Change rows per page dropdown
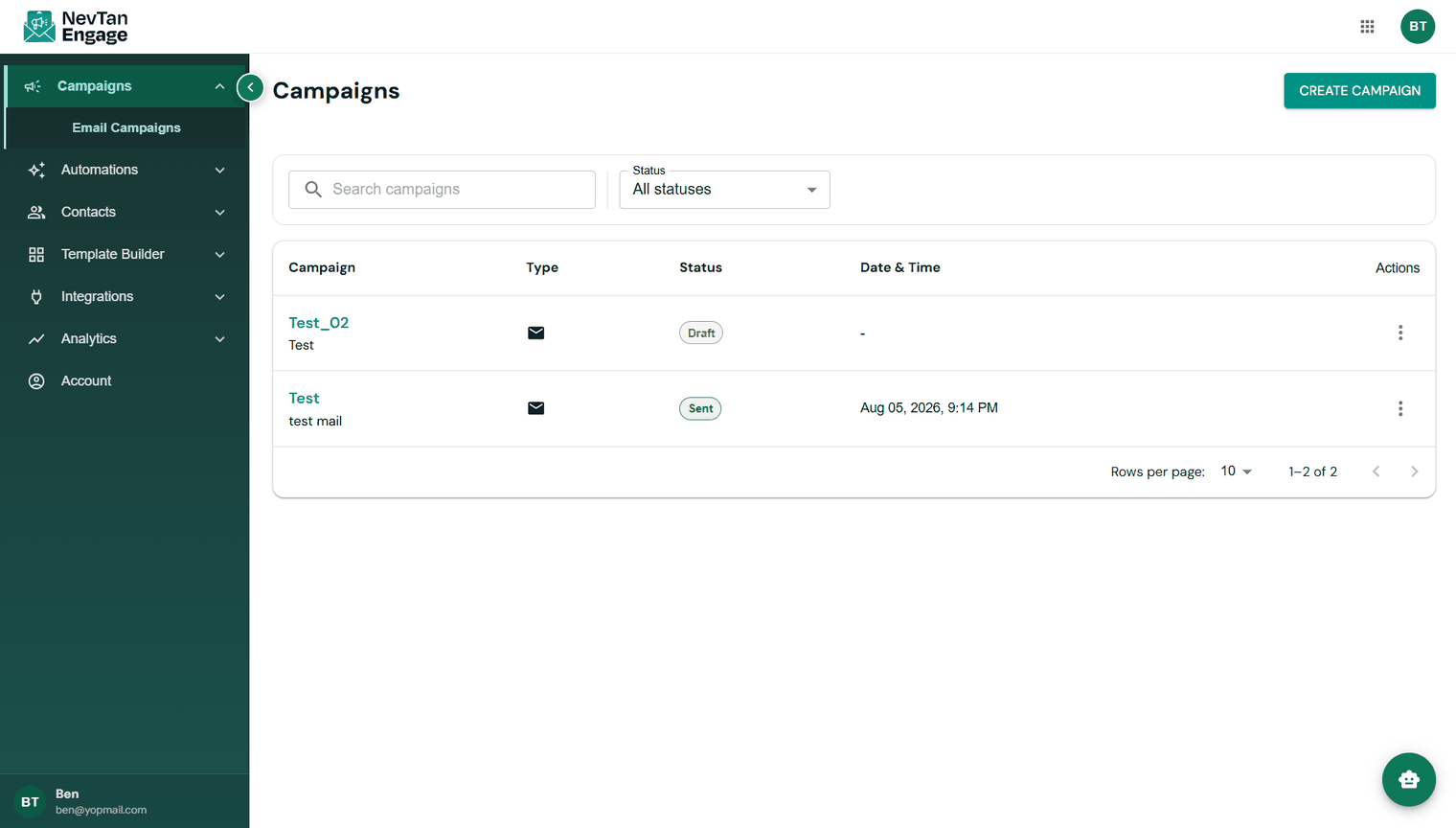 pos(1236,471)
